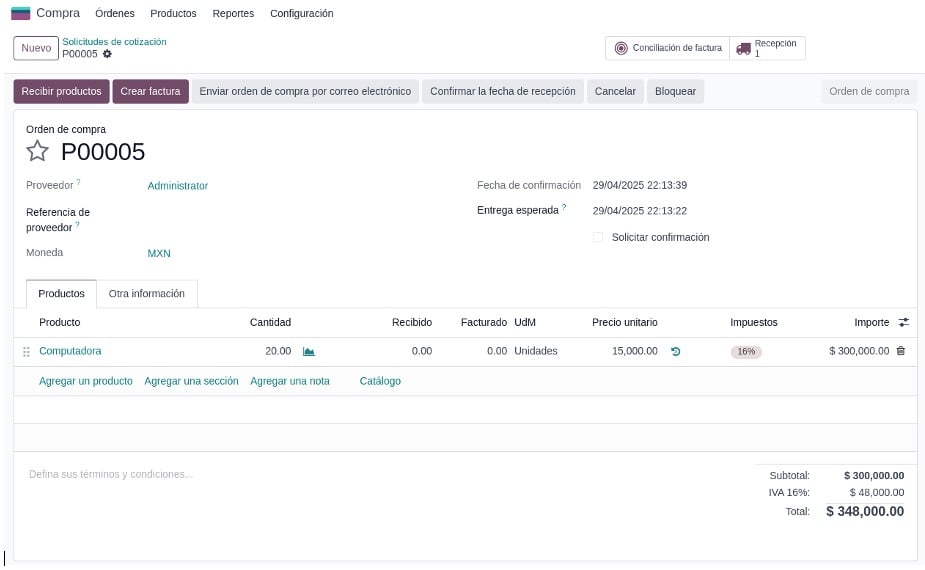The width and height of the screenshot is (925, 570).
Task: Click the reset price icon beside 15,000.00
Action: tap(675, 351)
